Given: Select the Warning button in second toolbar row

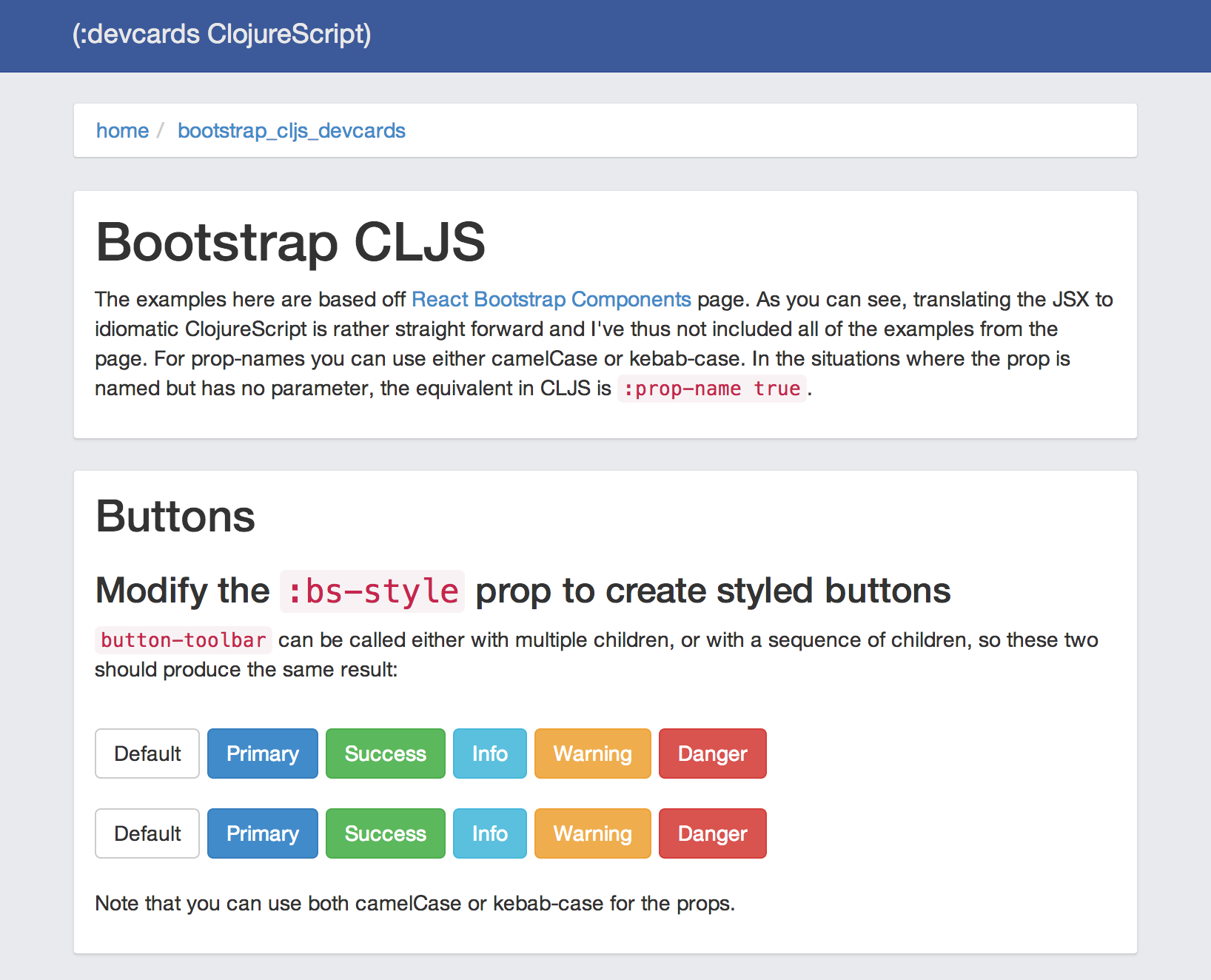Looking at the screenshot, I should [x=593, y=833].
